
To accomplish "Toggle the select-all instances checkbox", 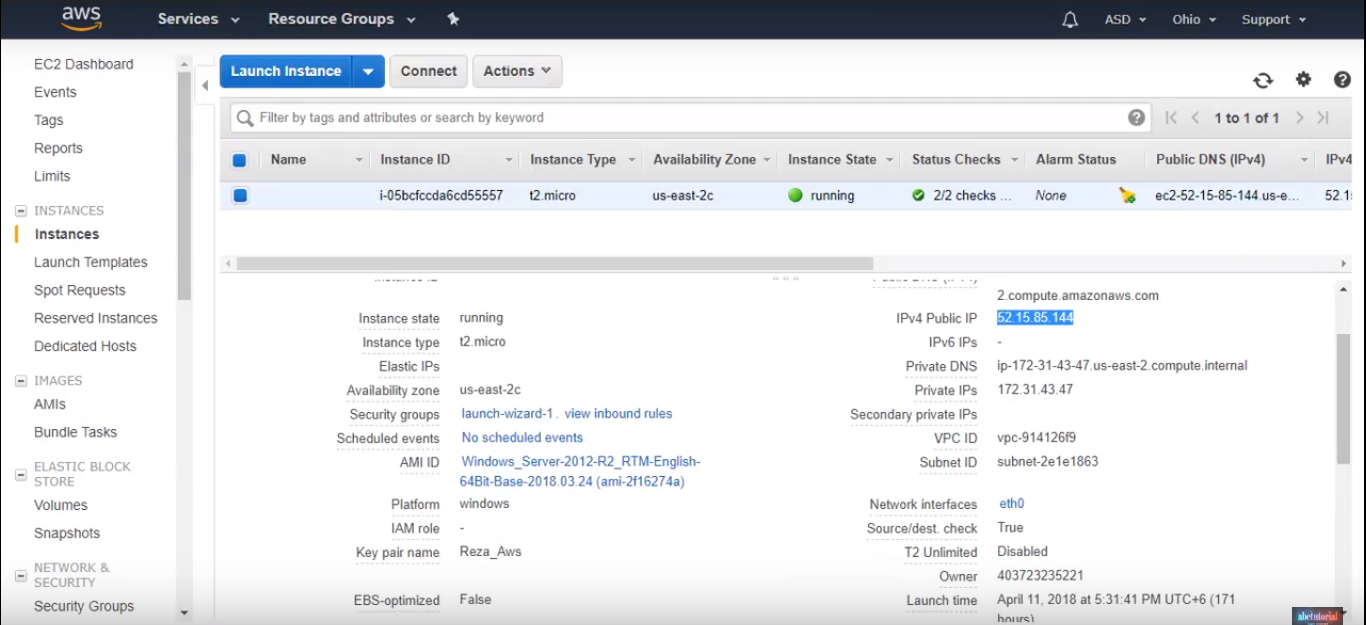I will tap(239, 160).
